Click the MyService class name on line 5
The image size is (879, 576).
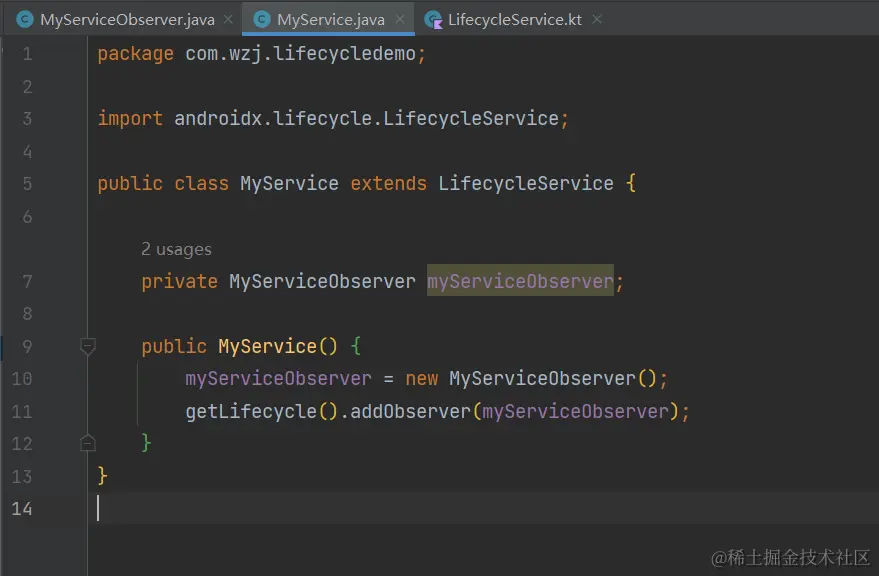(x=289, y=183)
